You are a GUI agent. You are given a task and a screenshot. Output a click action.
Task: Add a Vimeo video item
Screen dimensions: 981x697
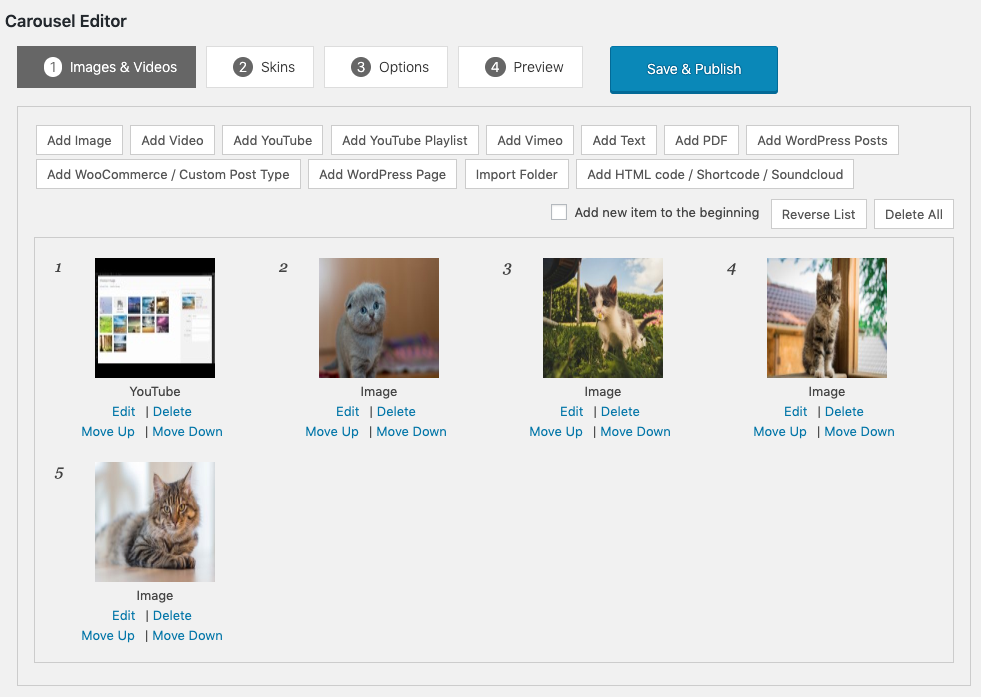530,140
